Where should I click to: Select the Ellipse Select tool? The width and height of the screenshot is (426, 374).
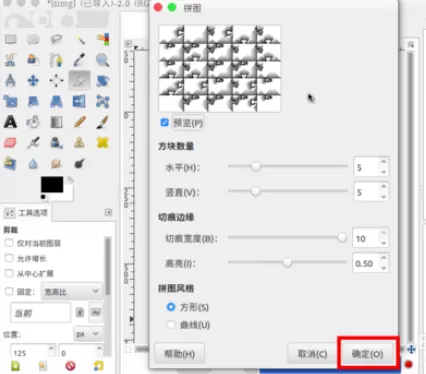coord(33,39)
